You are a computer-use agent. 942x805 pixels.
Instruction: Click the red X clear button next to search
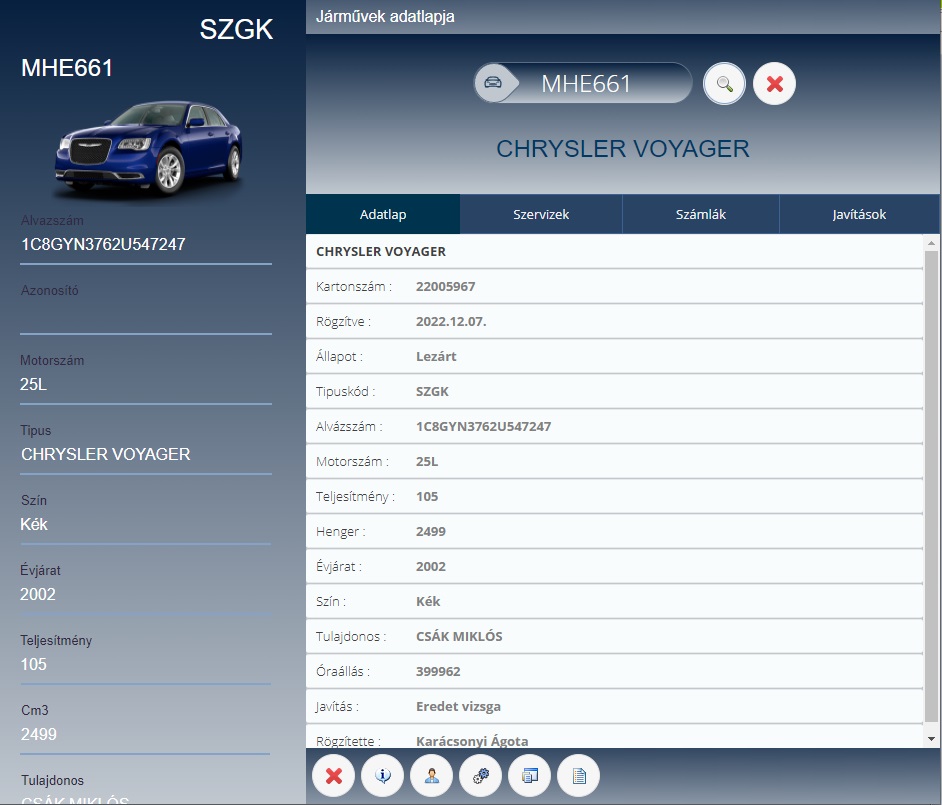(774, 84)
